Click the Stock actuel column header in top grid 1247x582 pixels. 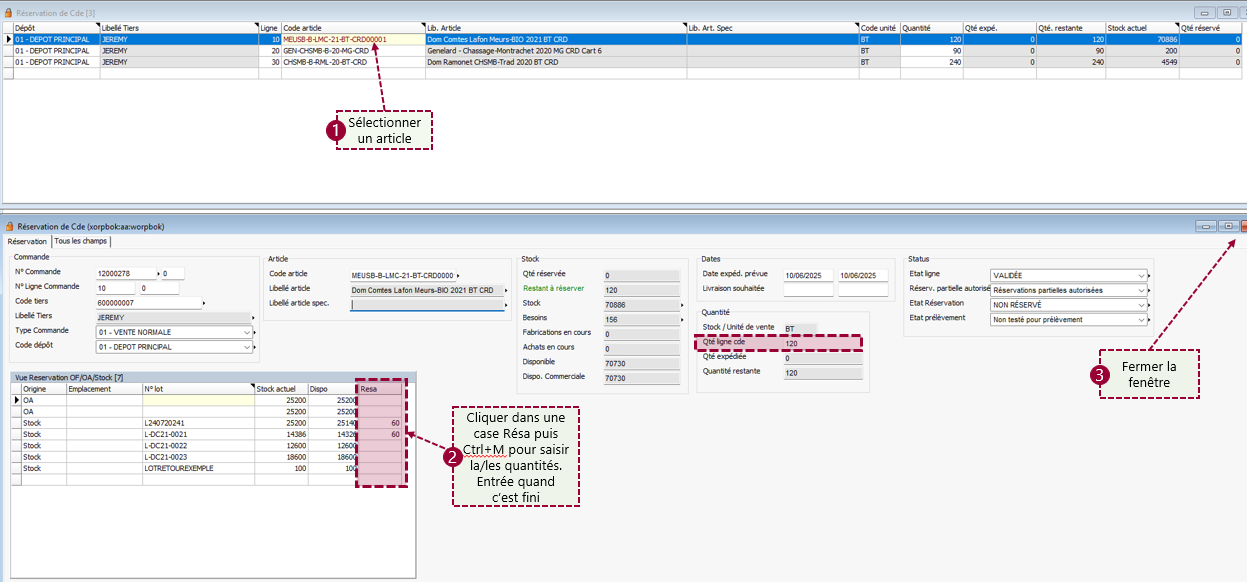coord(1140,27)
